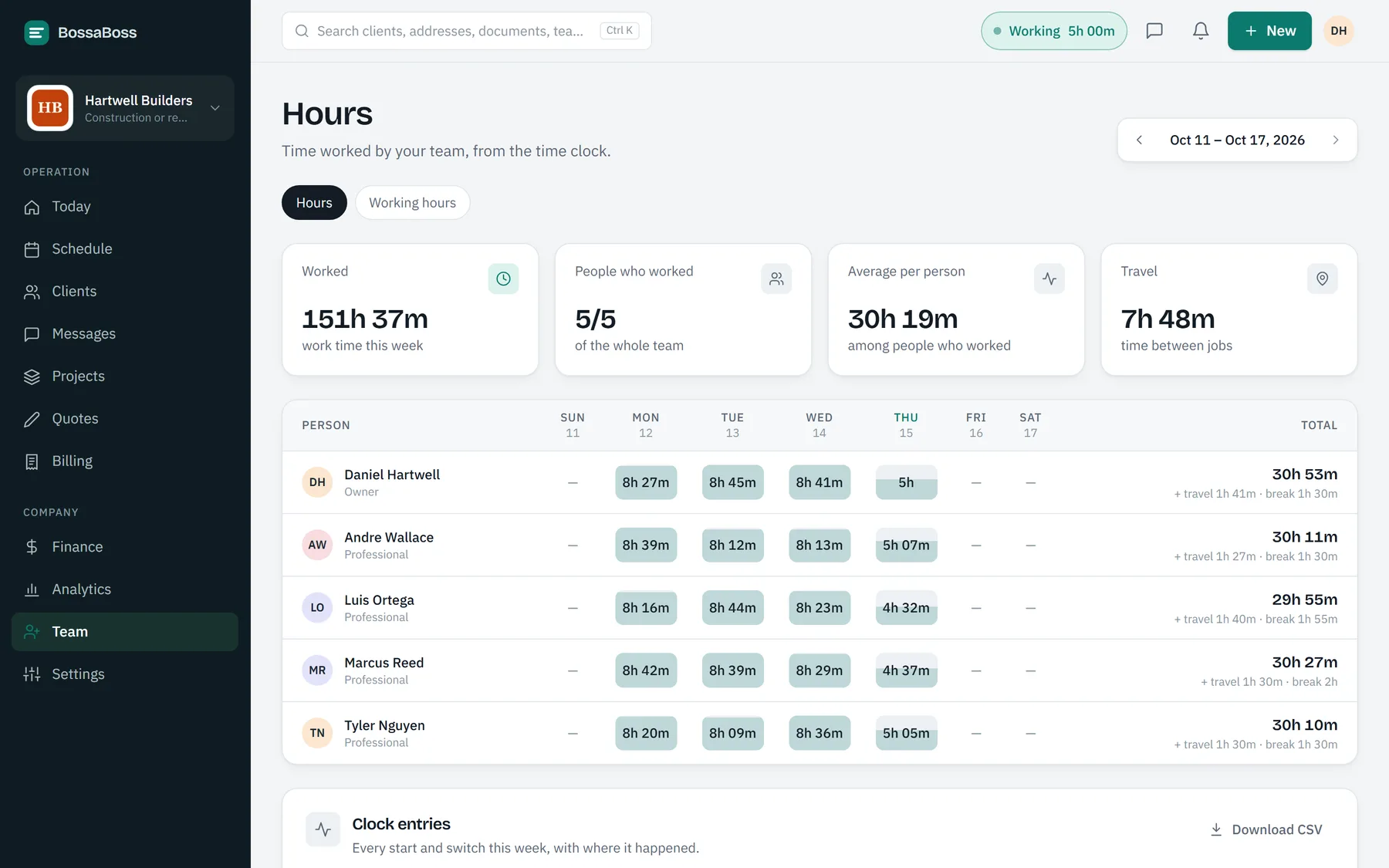Image resolution: width=1389 pixels, height=868 pixels.
Task: Open the DH user avatar in header
Action: click(x=1339, y=31)
